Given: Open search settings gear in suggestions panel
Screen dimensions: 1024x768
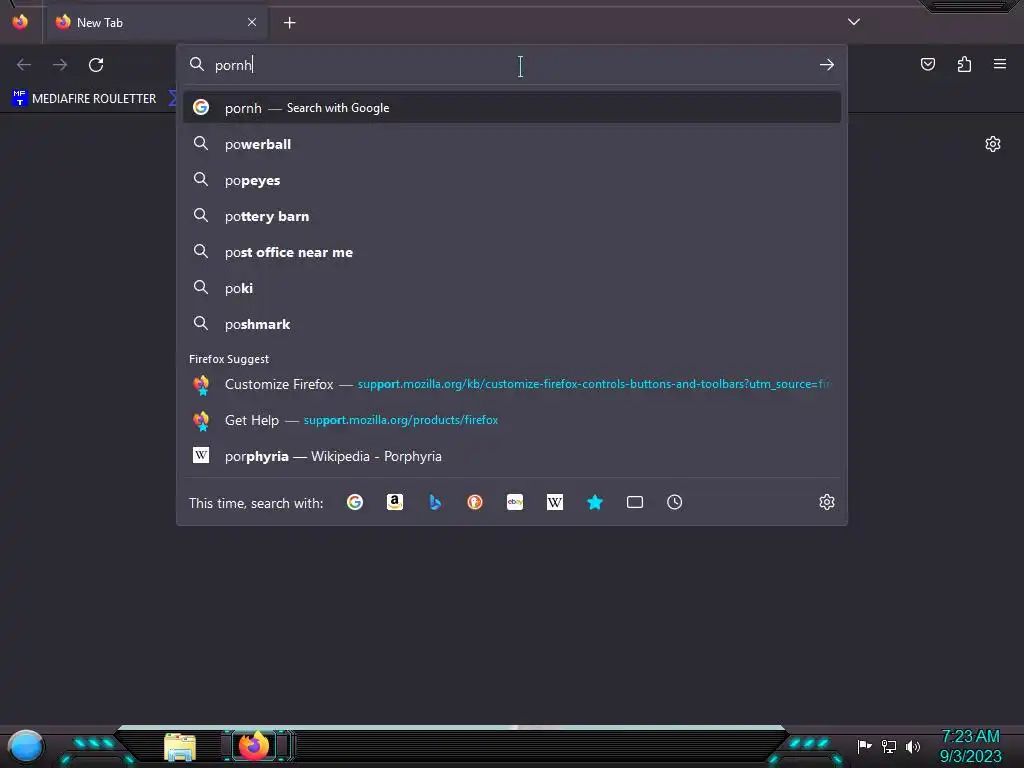Looking at the screenshot, I should 827,502.
